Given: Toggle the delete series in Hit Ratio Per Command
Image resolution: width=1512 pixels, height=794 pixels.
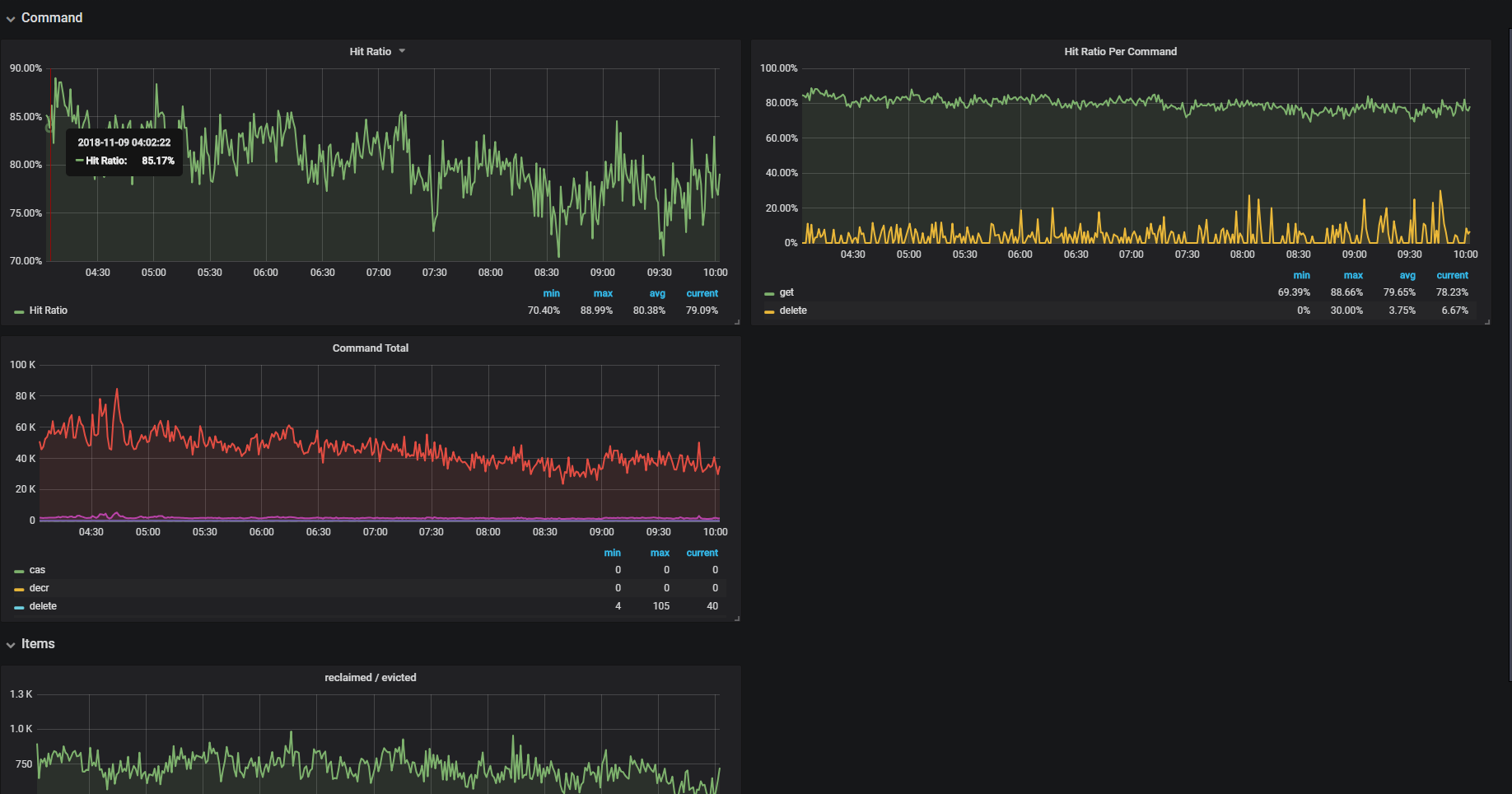Looking at the screenshot, I should click(793, 311).
